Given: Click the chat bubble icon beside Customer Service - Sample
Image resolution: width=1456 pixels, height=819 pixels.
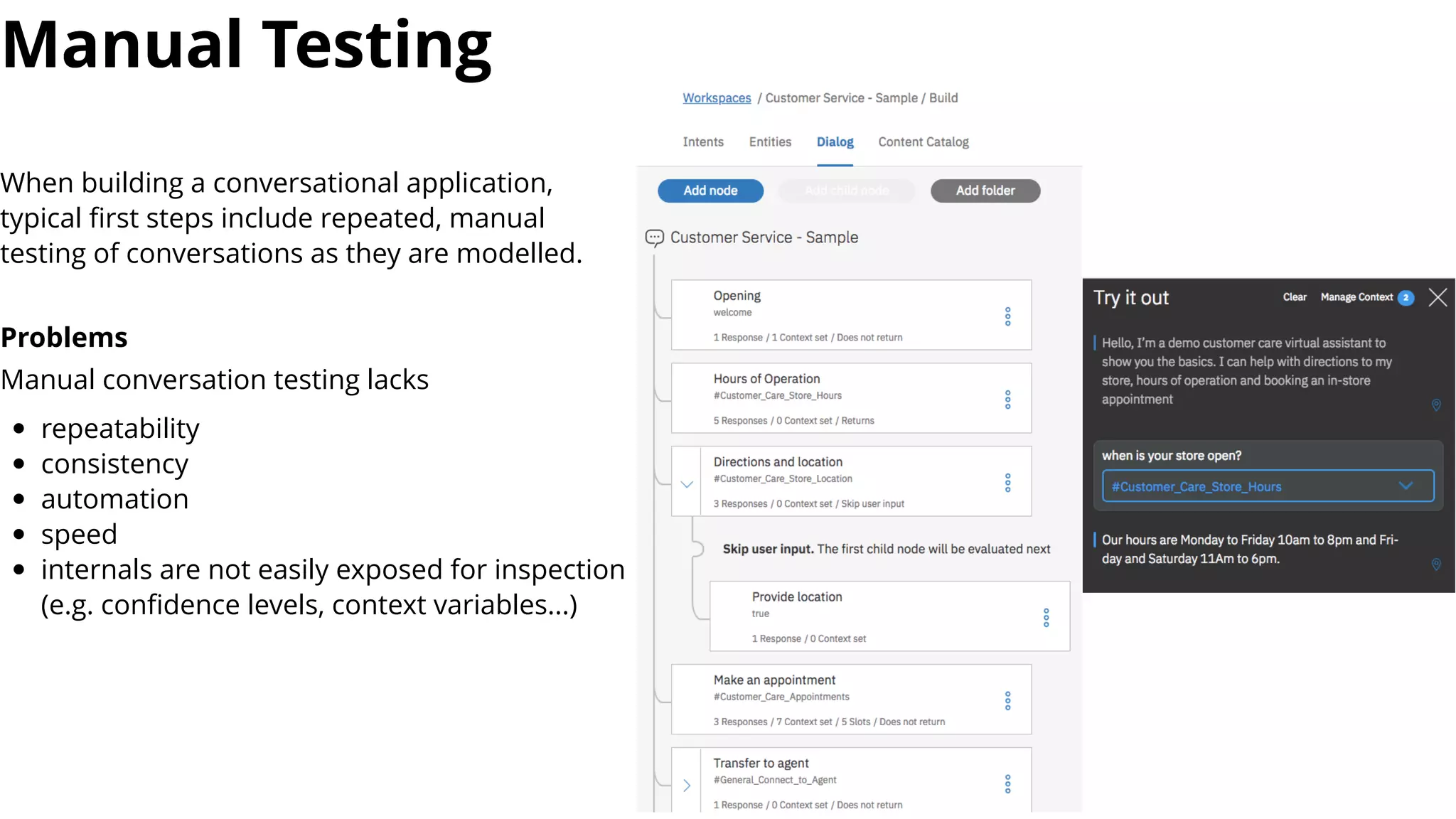Looking at the screenshot, I should (x=654, y=237).
